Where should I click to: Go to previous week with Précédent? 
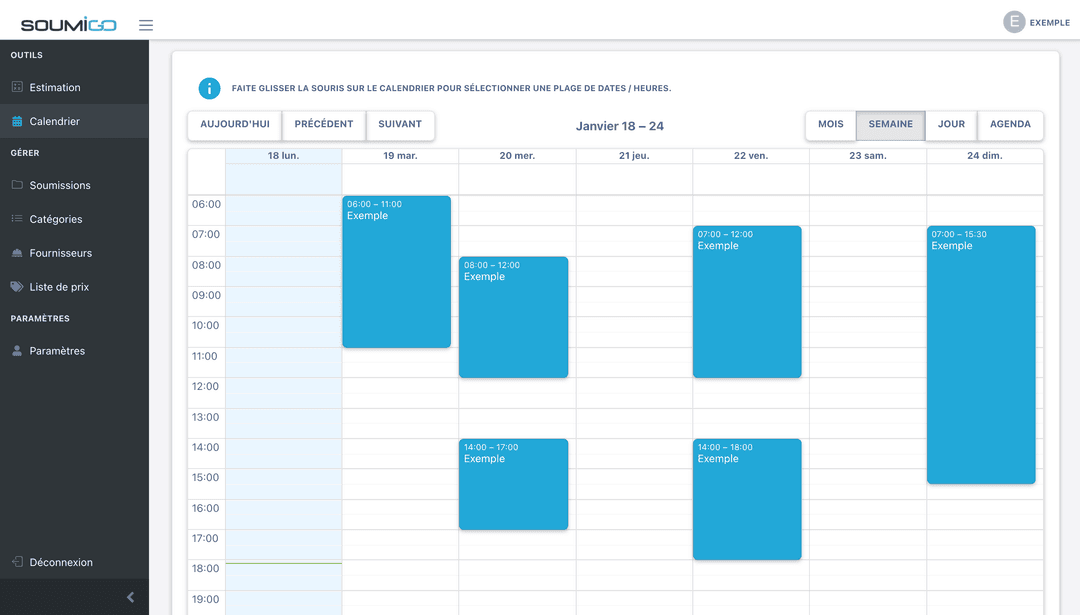[x=324, y=124]
